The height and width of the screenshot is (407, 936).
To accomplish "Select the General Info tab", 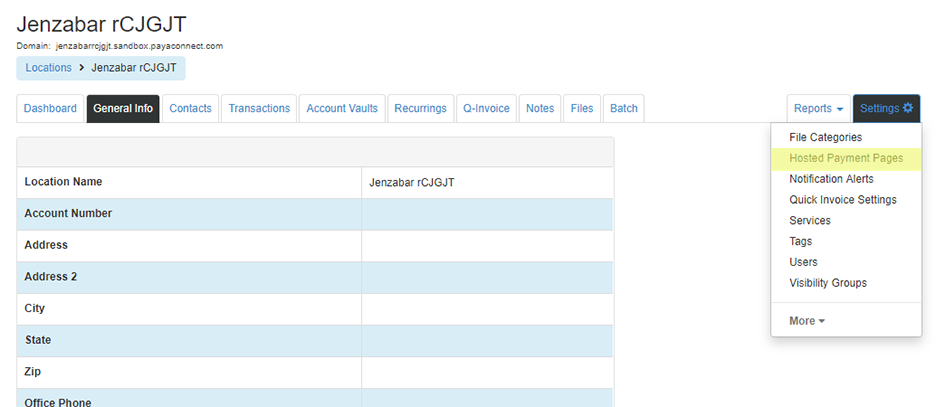I will click(123, 109).
